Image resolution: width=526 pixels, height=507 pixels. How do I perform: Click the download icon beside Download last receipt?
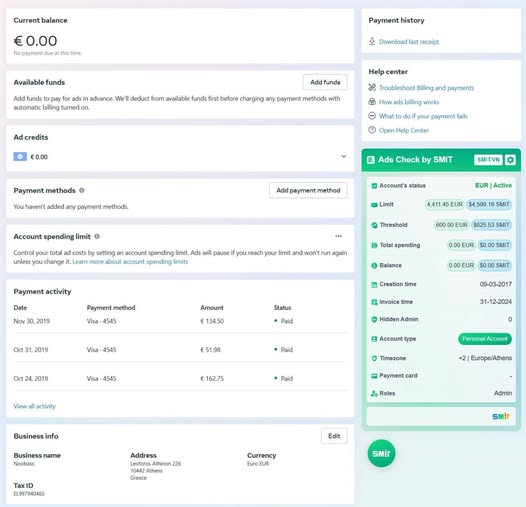tap(372, 41)
